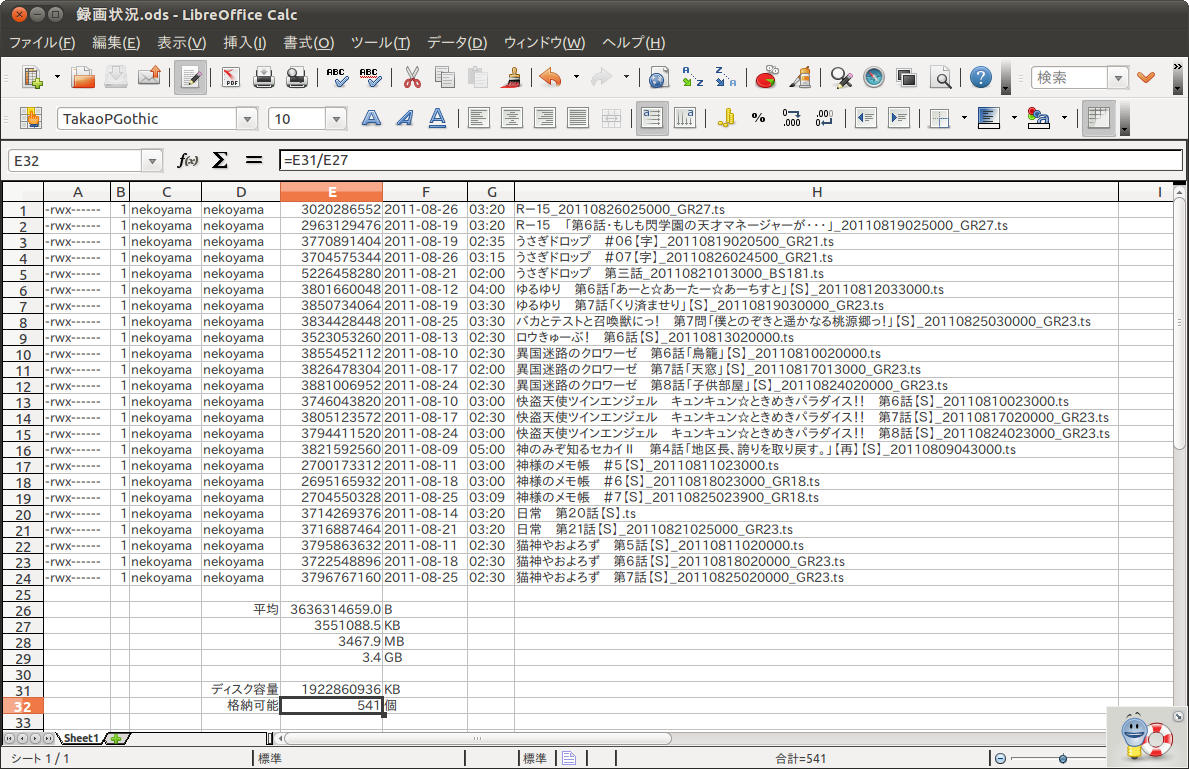Click the Function Wizard icon
This screenshot has width=1189, height=769.
(x=187, y=160)
